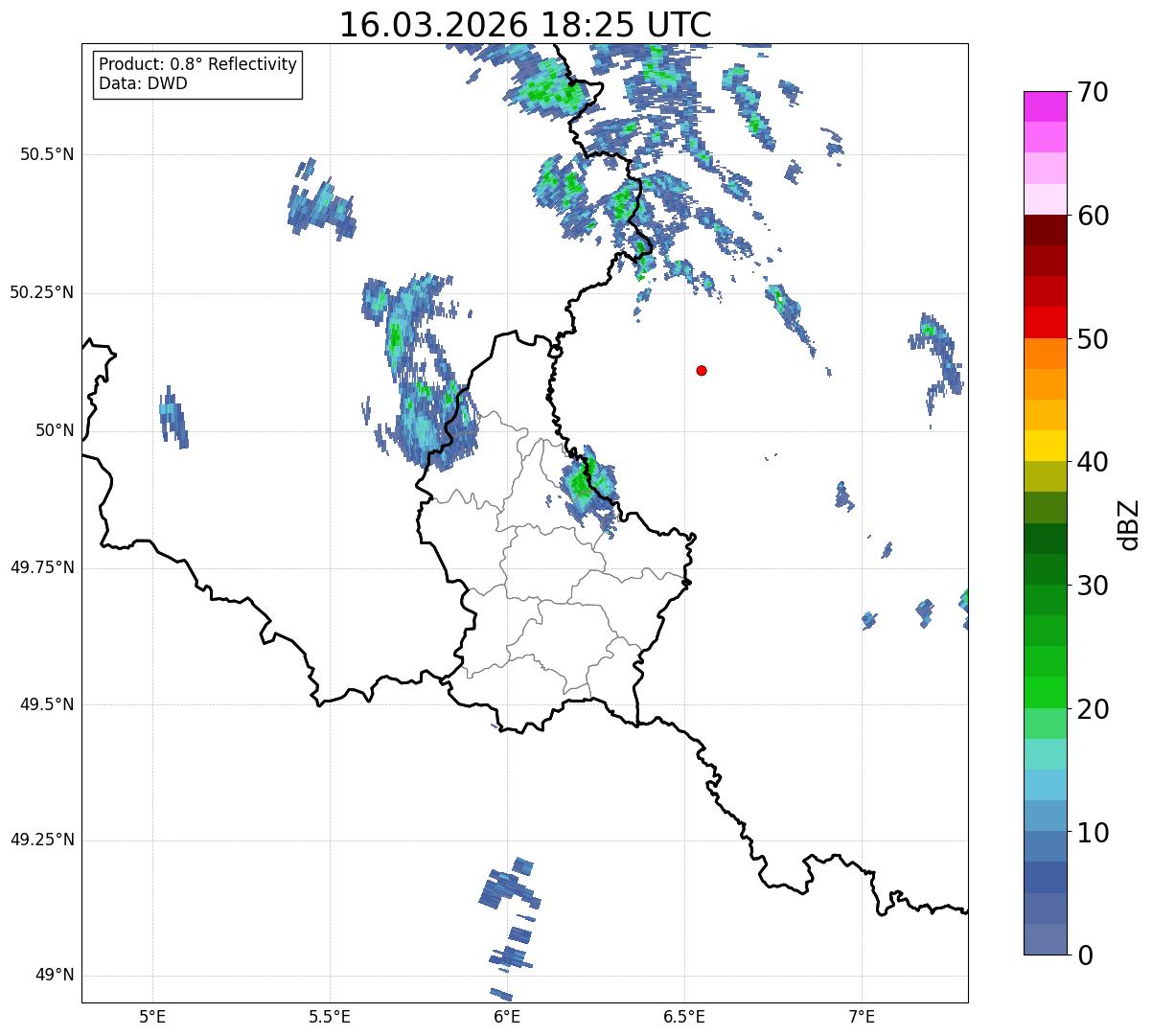Click the 50.25°N latitude label
This screenshot has width=1152, height=1036.
pos(41,292)
